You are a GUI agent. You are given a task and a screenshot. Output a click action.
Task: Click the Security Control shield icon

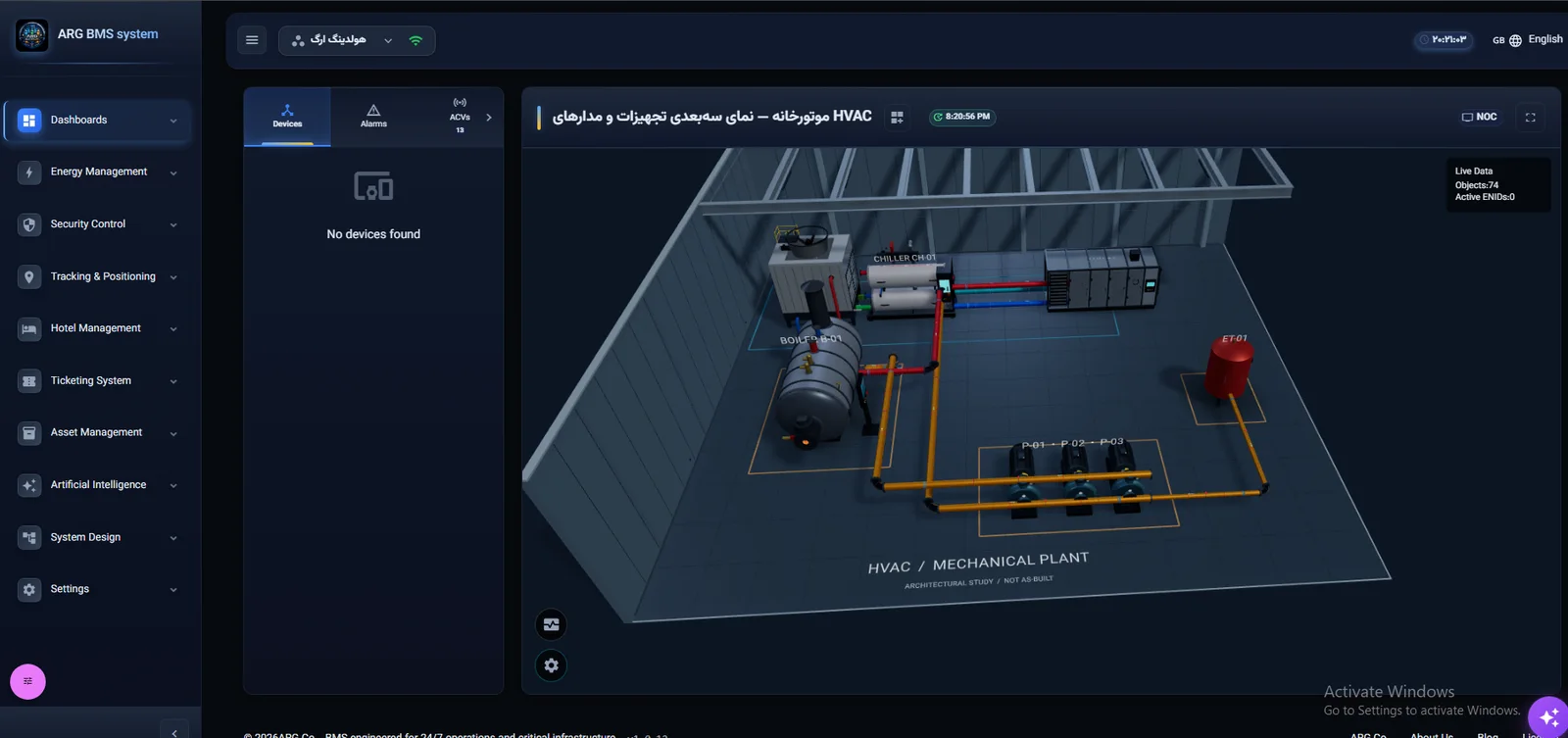(x=29, y=224)
